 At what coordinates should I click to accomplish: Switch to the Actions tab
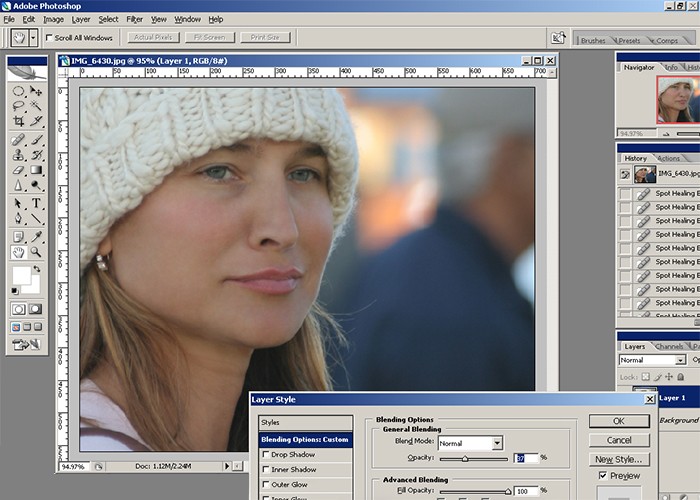668,158
